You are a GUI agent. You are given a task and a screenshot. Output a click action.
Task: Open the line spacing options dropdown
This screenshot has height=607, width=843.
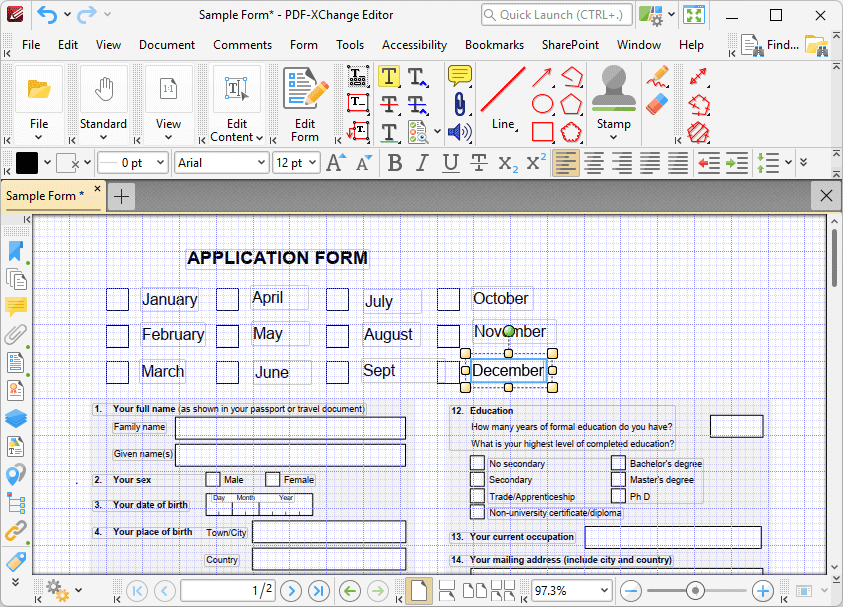click(788, 162)
